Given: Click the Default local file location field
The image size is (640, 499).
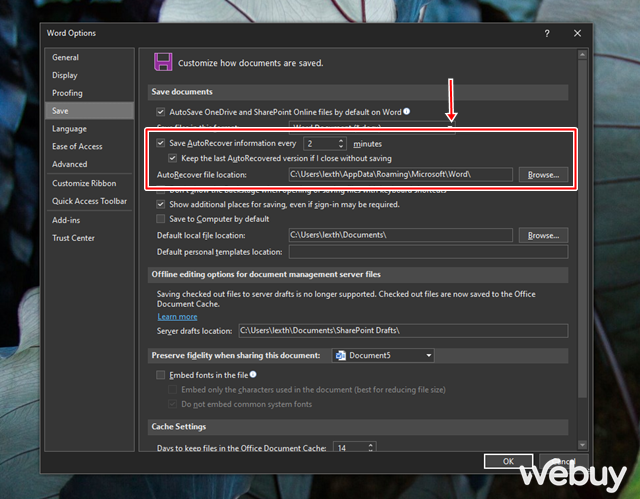Looking at the screenshot, I should (x=399, y=235).
